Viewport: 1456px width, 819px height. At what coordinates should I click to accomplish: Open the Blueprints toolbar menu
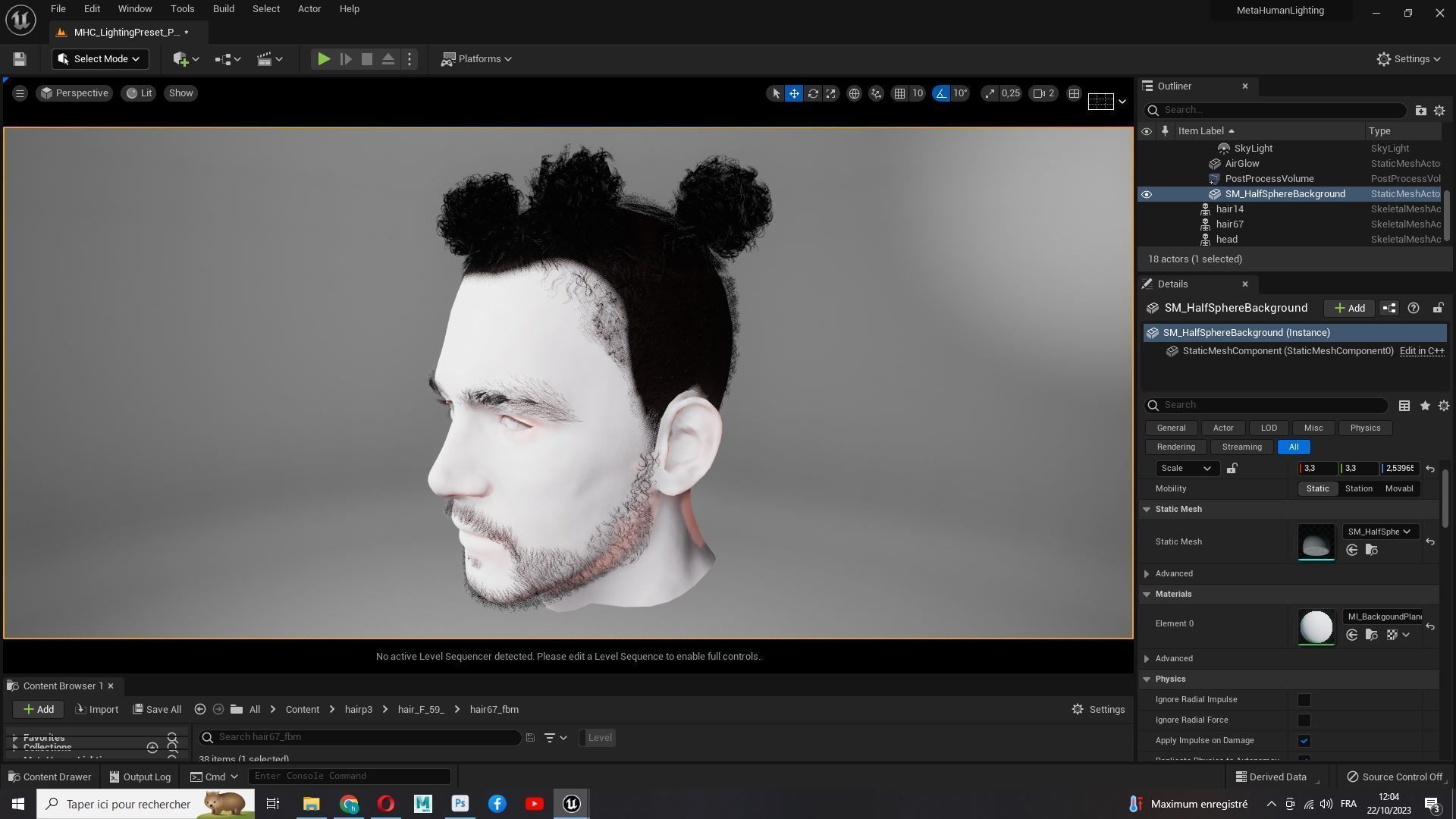227,59
